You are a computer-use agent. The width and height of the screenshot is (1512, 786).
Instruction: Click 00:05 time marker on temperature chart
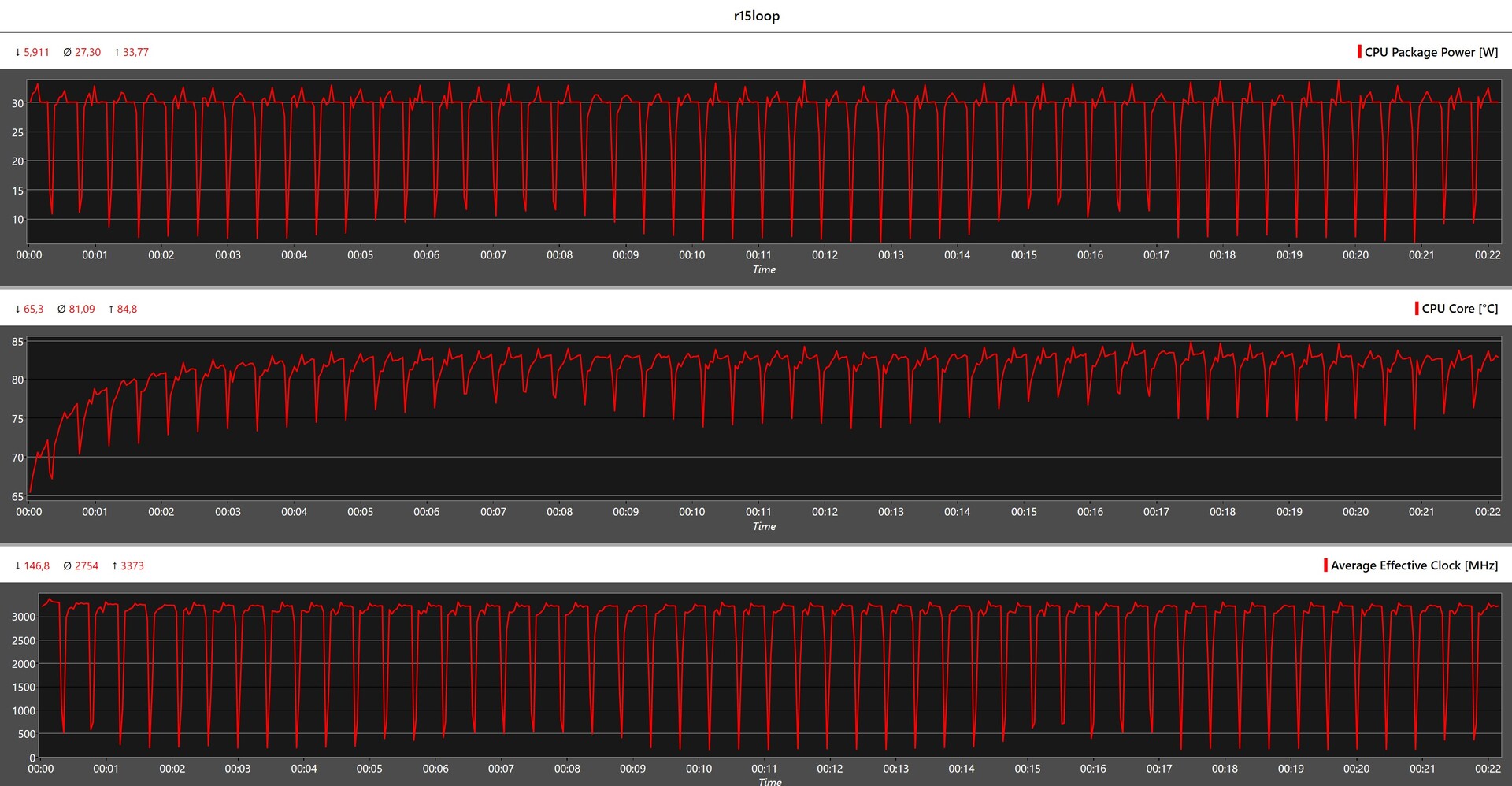pyautogui.click(x=360, y=512)
